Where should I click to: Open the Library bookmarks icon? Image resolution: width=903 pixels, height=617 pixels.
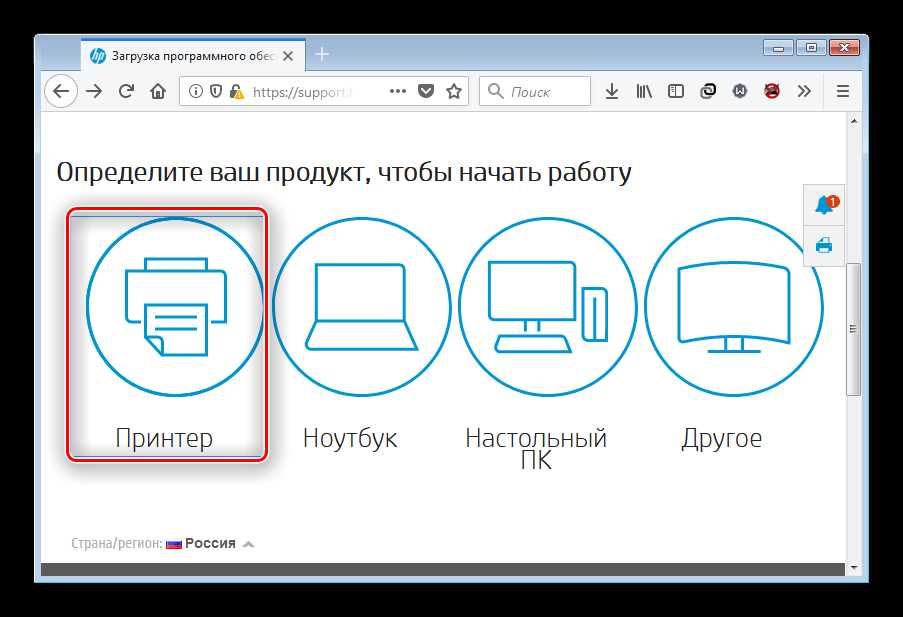click(x=644, y=91)
